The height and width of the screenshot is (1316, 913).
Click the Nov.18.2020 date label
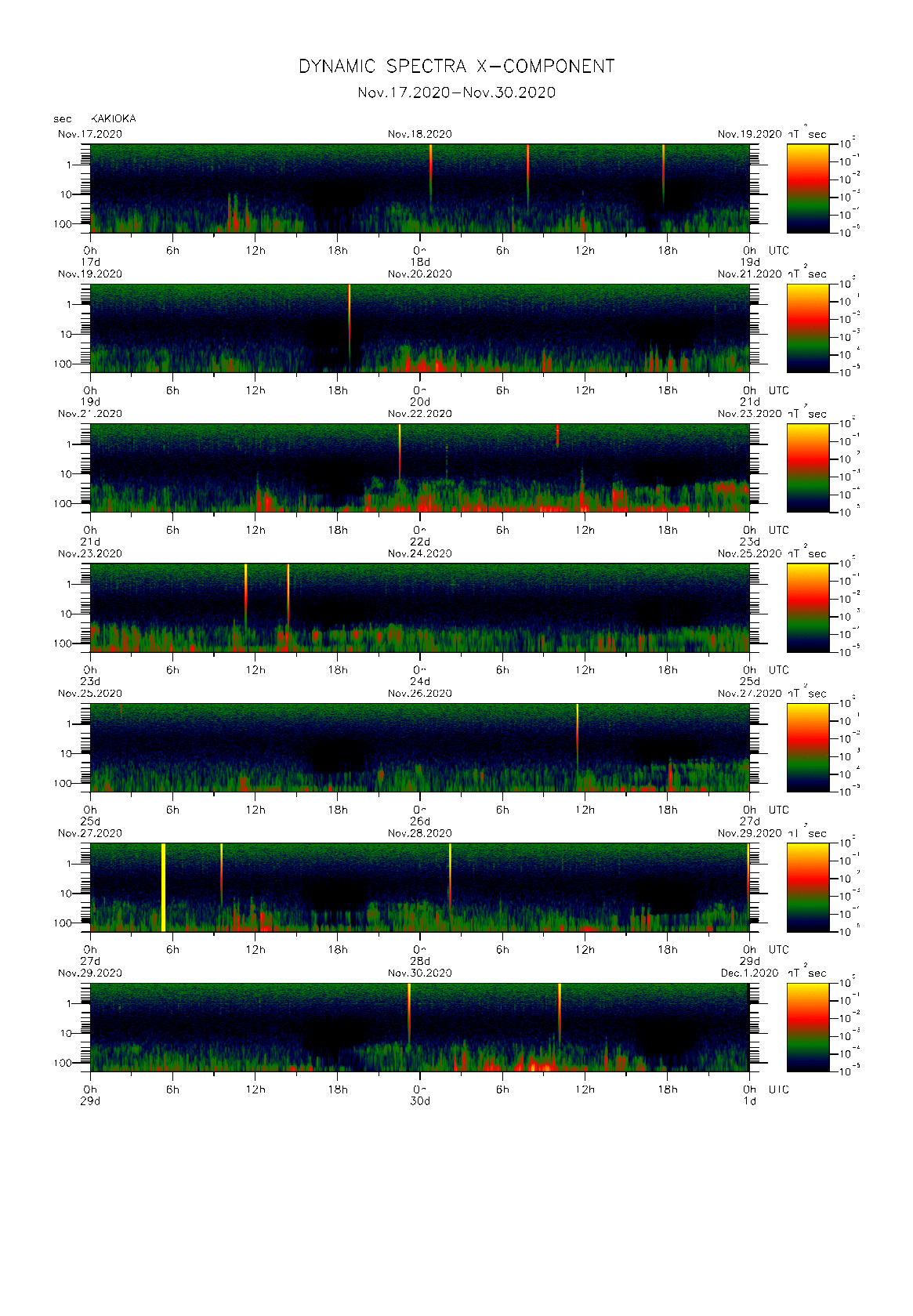420,134
